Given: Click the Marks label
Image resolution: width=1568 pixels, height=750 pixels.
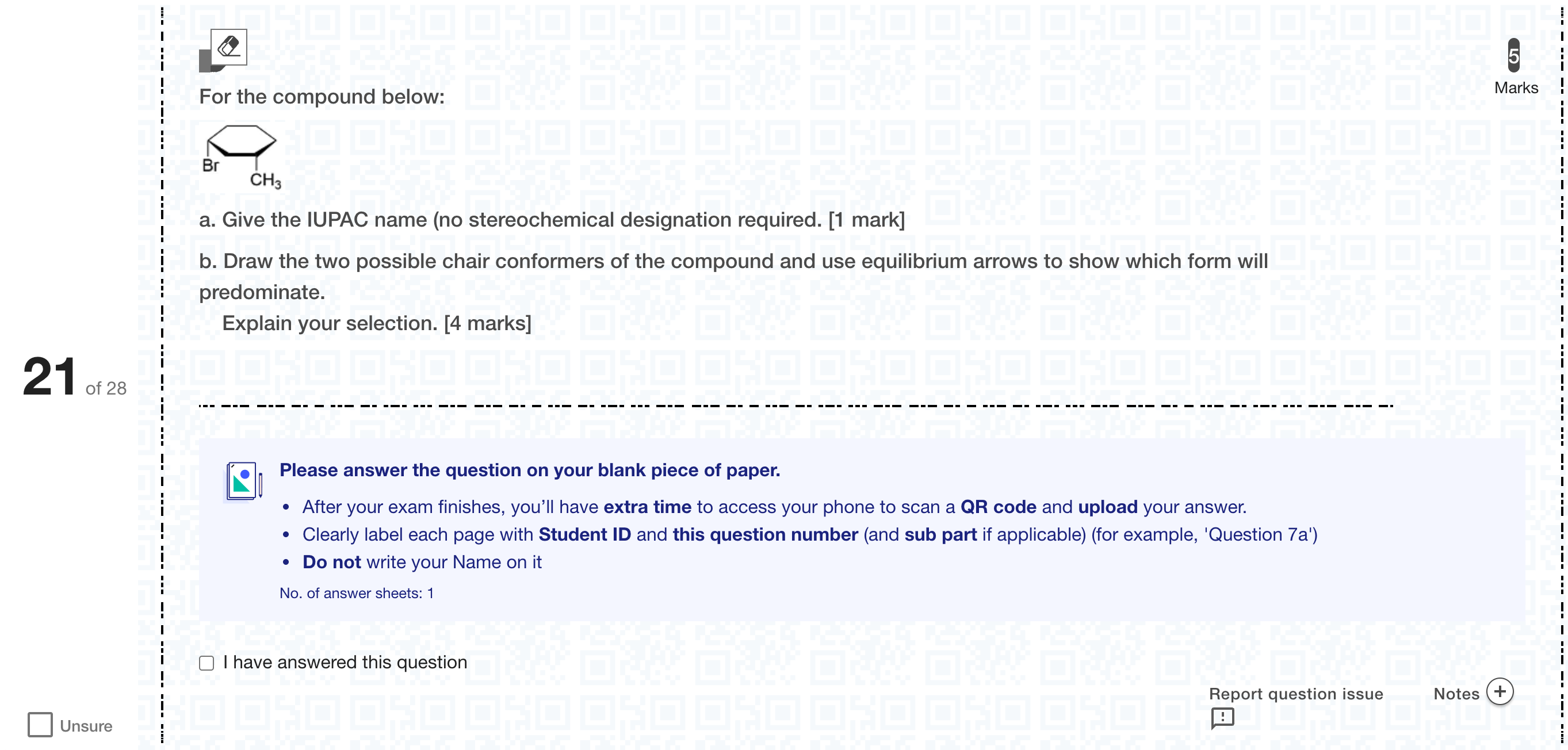Looking at the screenshot, I should point(1516,87).
